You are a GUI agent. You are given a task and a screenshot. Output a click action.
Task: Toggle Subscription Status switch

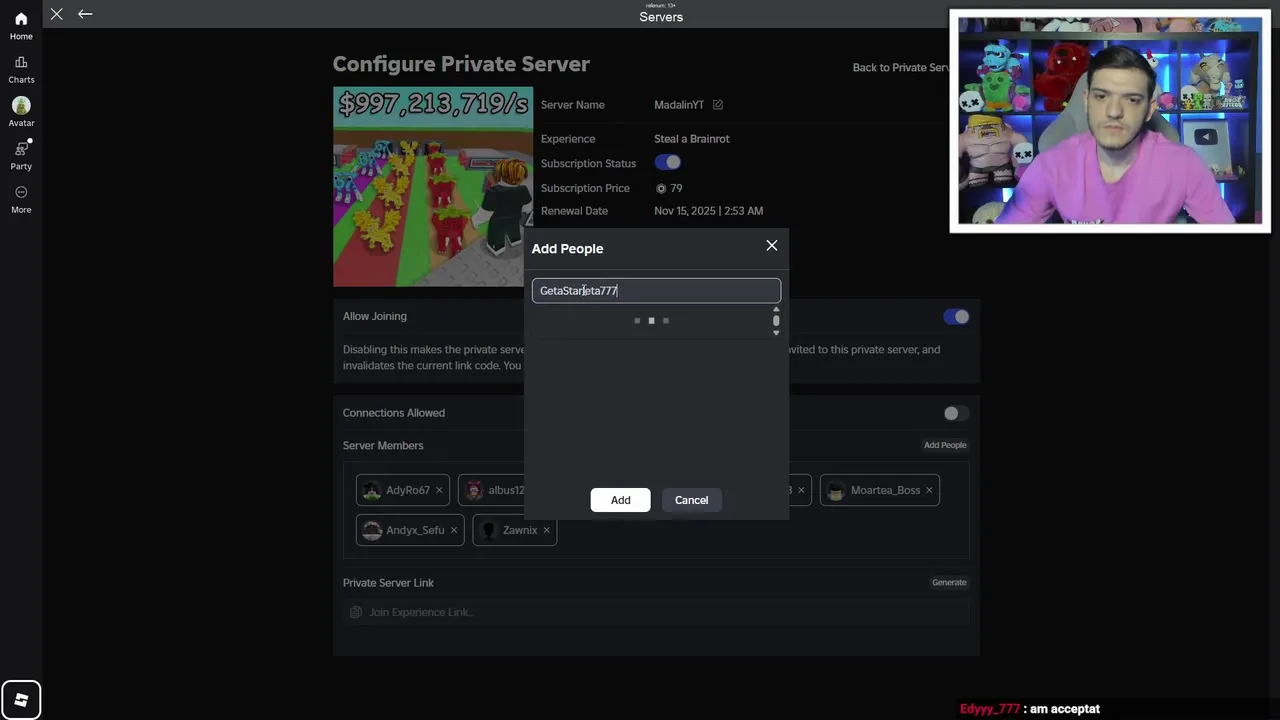(668, 163)
